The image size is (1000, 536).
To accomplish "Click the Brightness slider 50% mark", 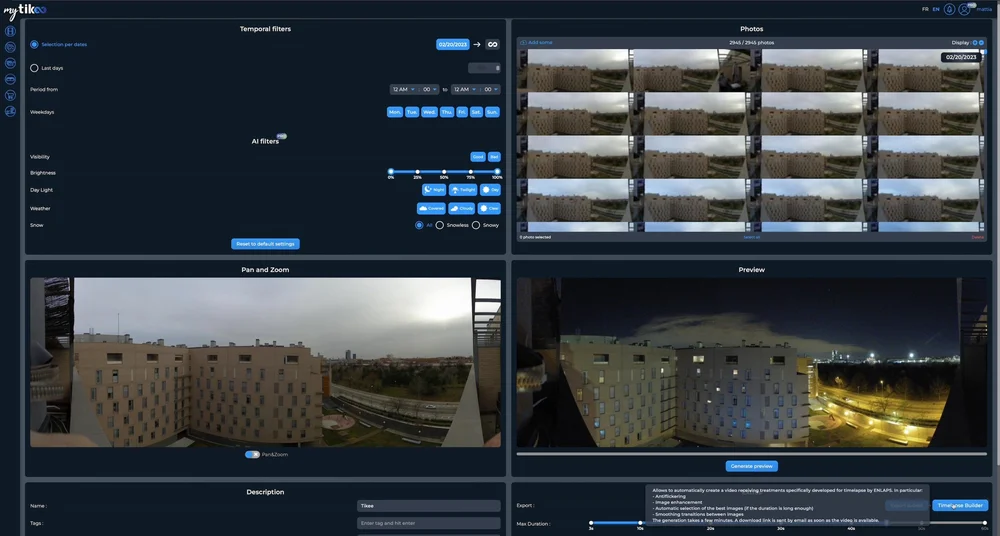I will (x=444, y=172).
